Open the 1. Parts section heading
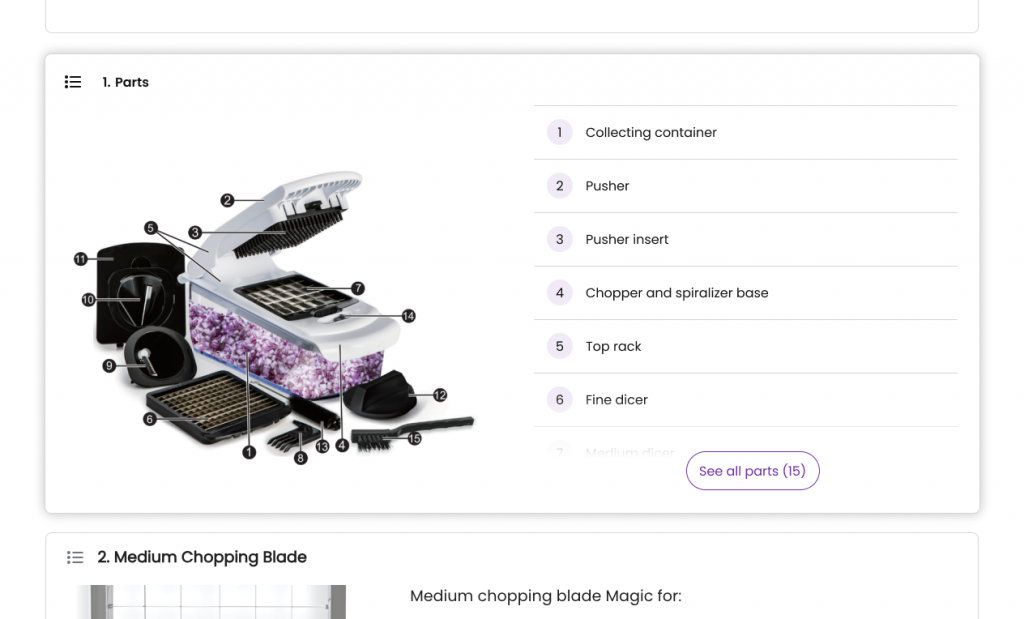 [125, 82]
